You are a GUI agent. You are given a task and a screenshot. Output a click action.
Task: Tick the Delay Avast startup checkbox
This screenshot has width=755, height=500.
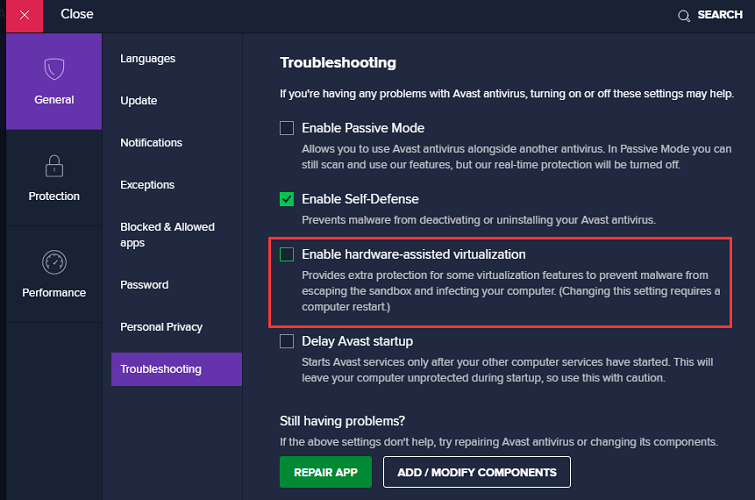pyautogui.click(x=287, y=341)
